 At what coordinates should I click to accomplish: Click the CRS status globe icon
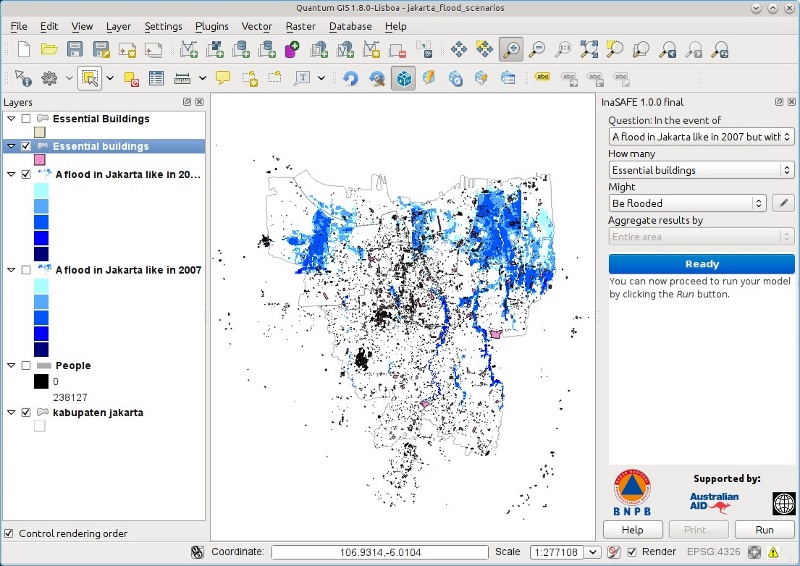pos(754,552)
